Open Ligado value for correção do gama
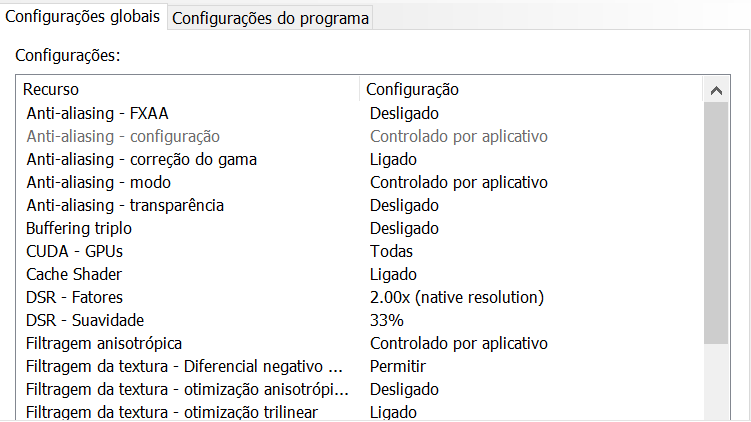This screenshot has width=751, height=422. (x=393, y=160)
